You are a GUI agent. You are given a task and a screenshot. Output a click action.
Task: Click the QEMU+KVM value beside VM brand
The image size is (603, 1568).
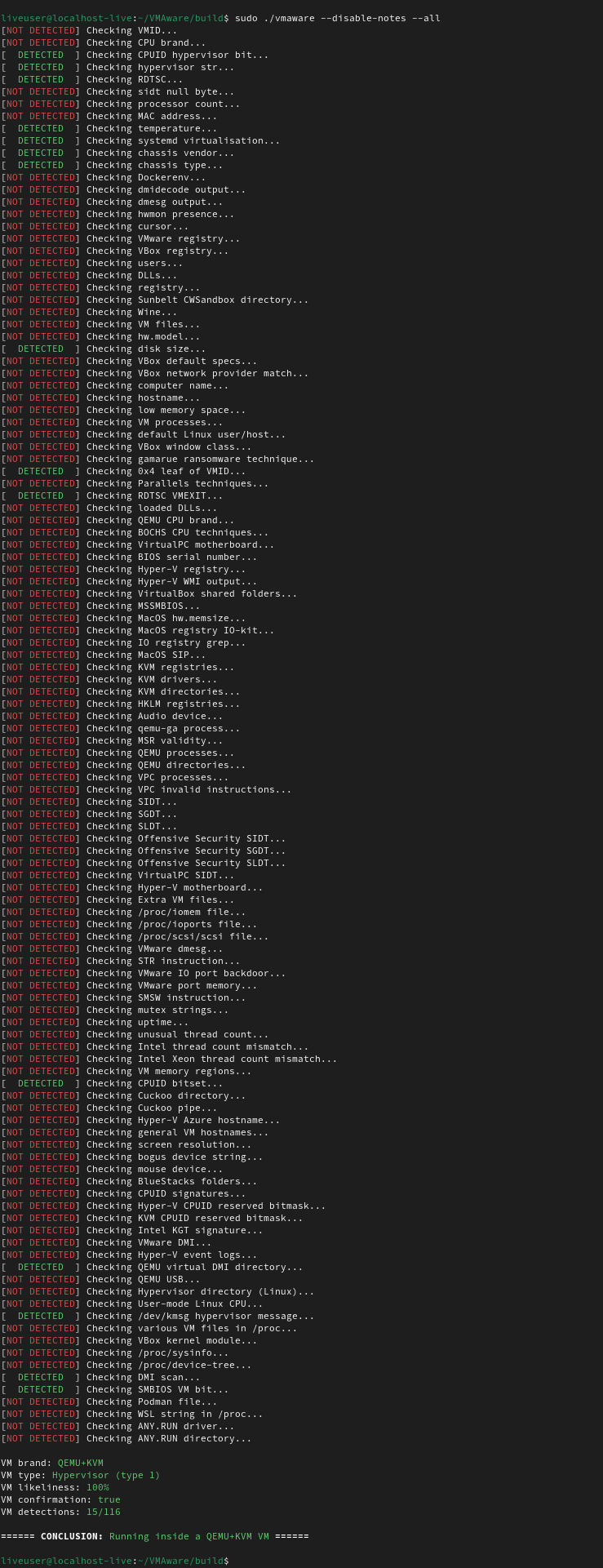[x=80, y=1462]
